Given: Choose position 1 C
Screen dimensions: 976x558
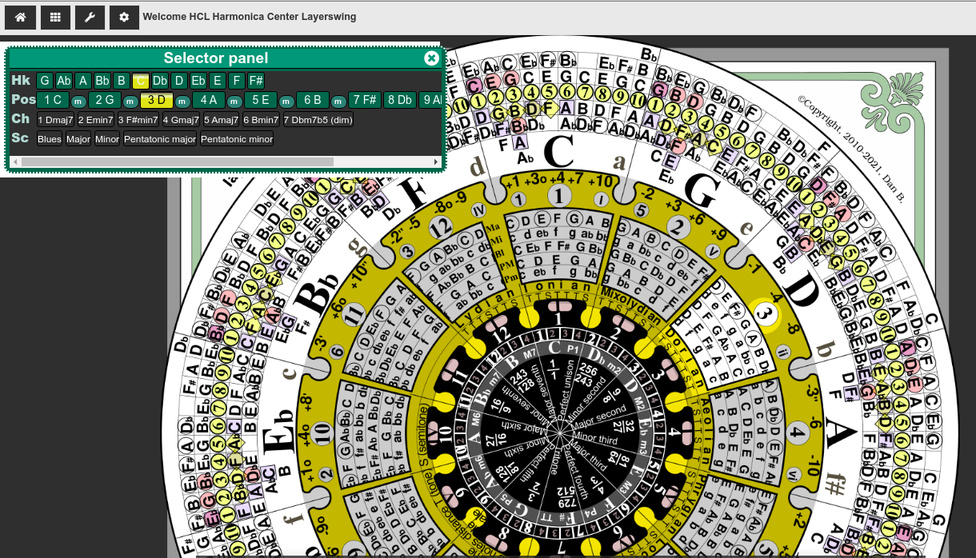Looking at the screenshot, I should (53, 100).
